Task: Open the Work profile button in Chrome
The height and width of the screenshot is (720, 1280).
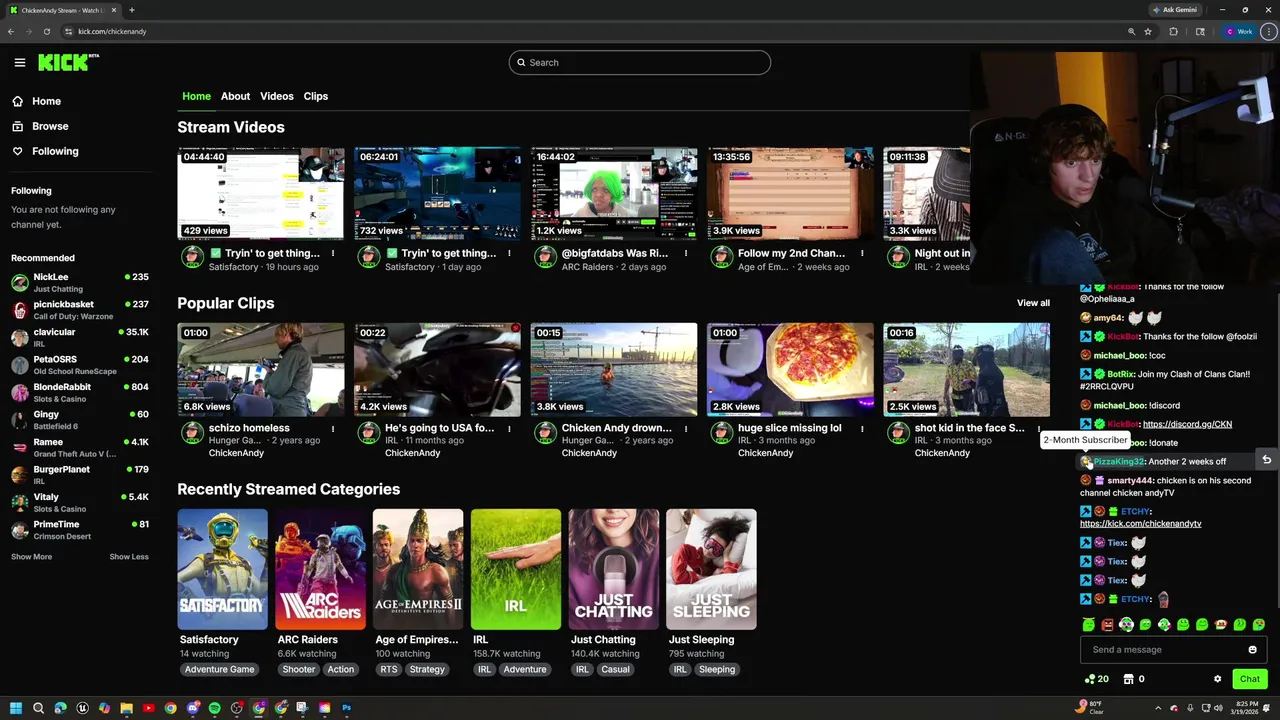Action: pos(1239,31)
